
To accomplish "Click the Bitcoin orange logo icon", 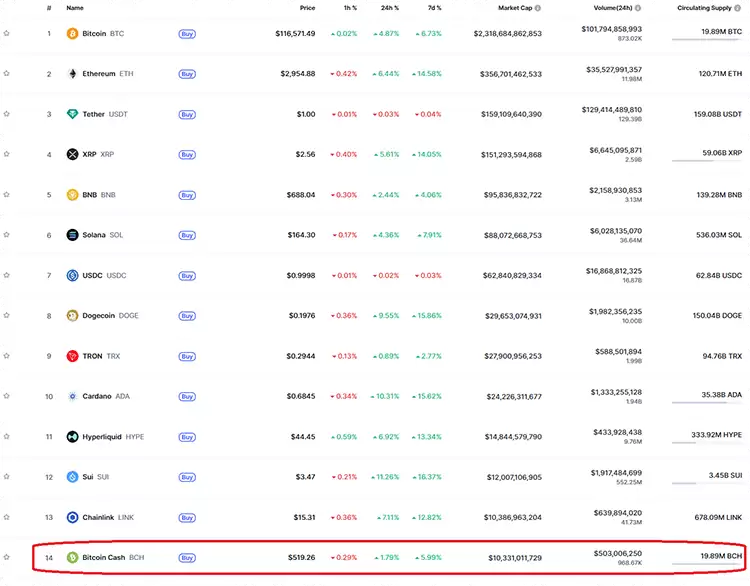I will 72,33.
